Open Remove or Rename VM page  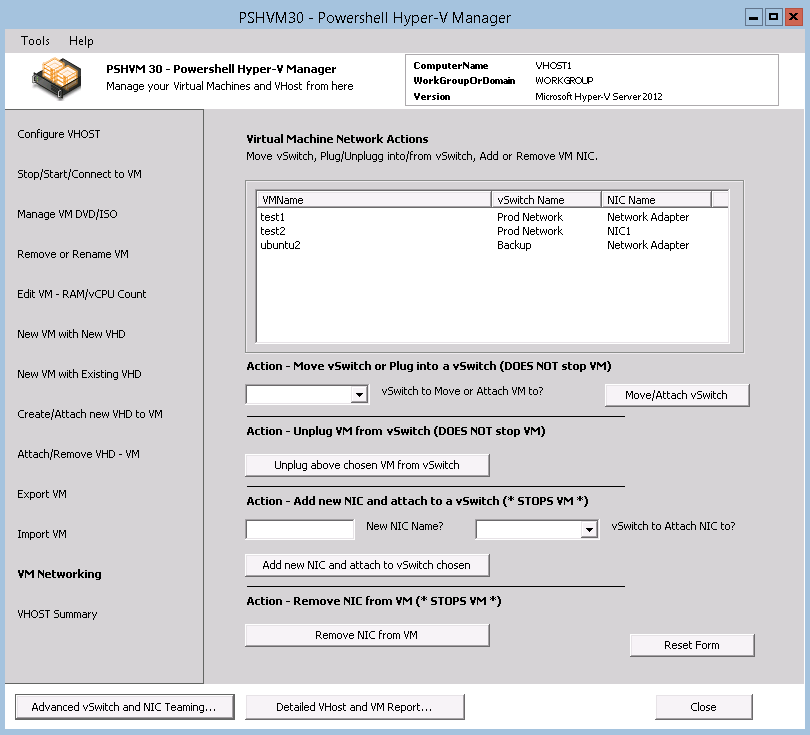73,254
